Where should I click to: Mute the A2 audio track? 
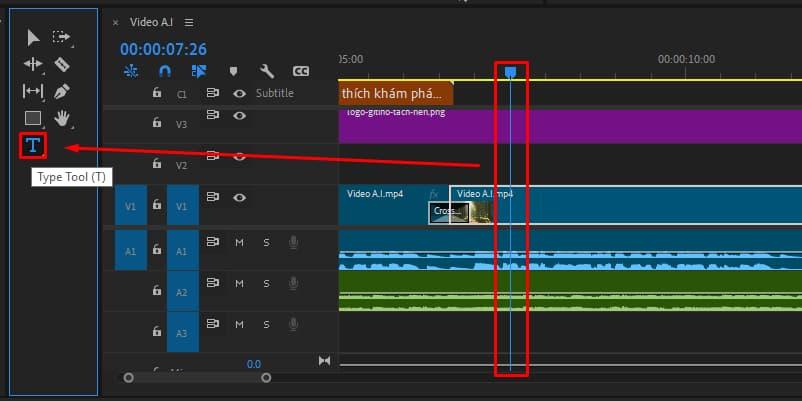click(239, 283)
